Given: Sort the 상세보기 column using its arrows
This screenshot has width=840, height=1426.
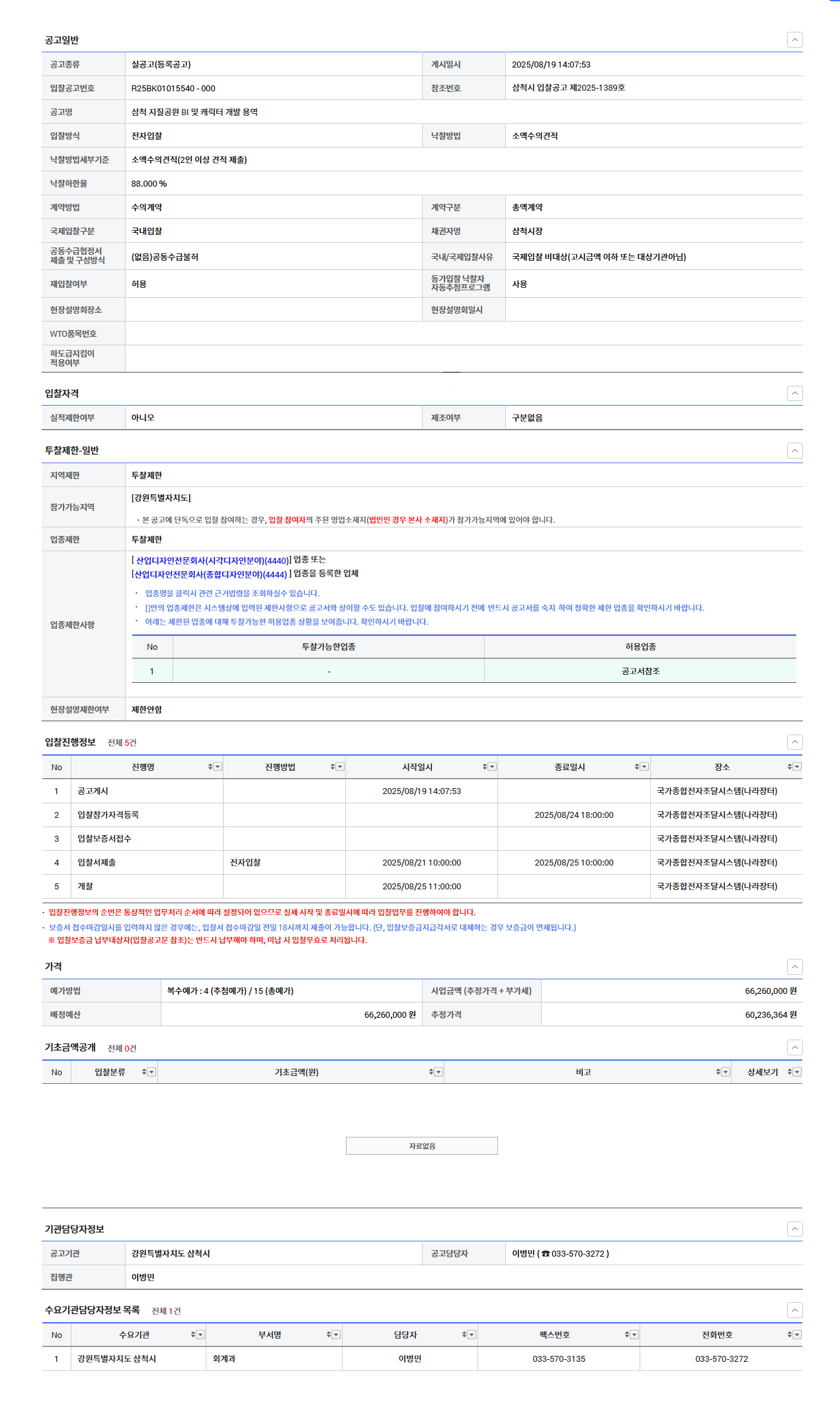Looking at the screenshot, I should coord(790,1072).
